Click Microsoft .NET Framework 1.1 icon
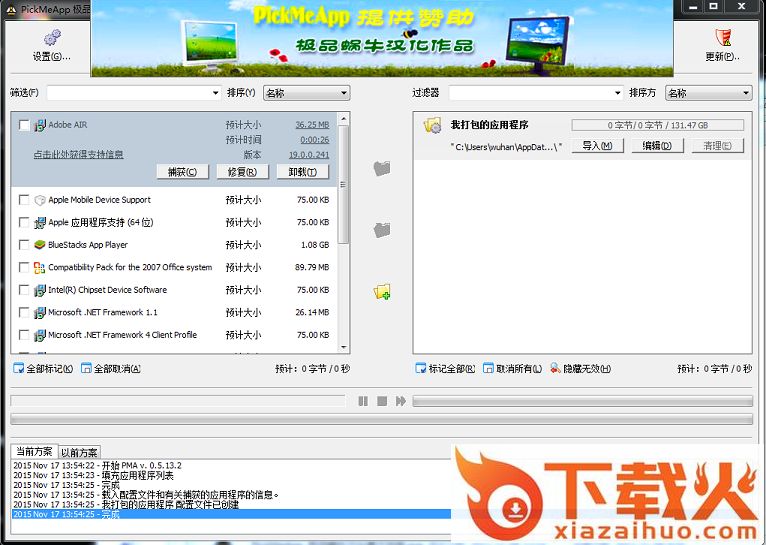Screen dimensions: 766x545 40,313
